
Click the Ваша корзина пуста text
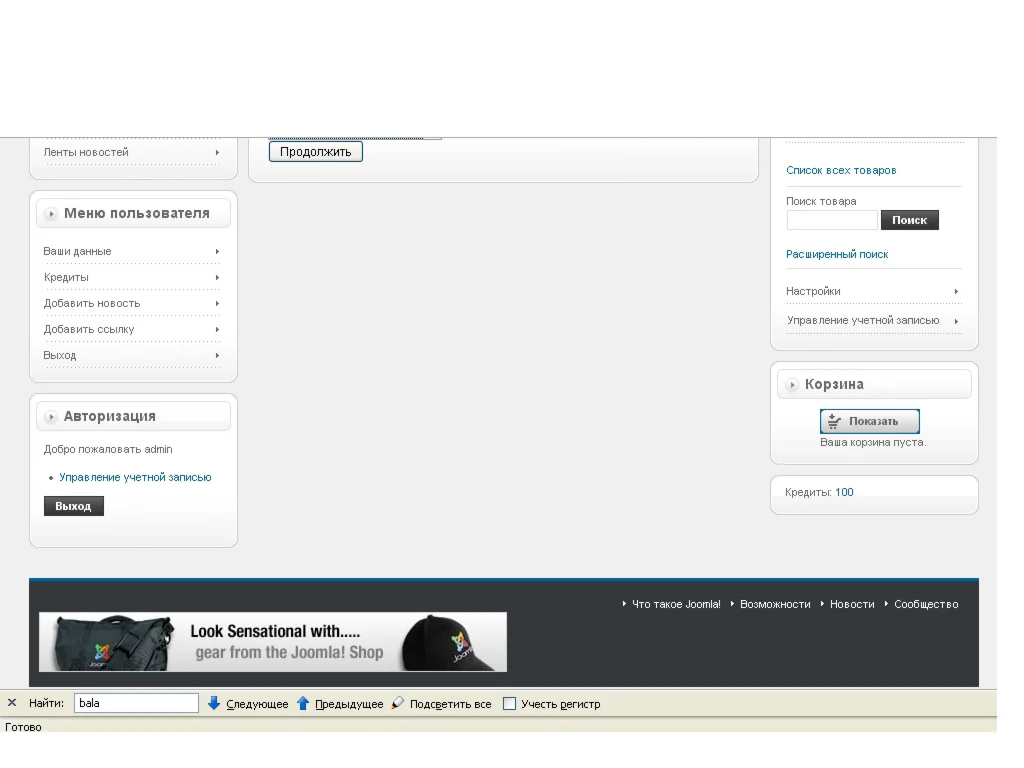[x=873, y=443]
